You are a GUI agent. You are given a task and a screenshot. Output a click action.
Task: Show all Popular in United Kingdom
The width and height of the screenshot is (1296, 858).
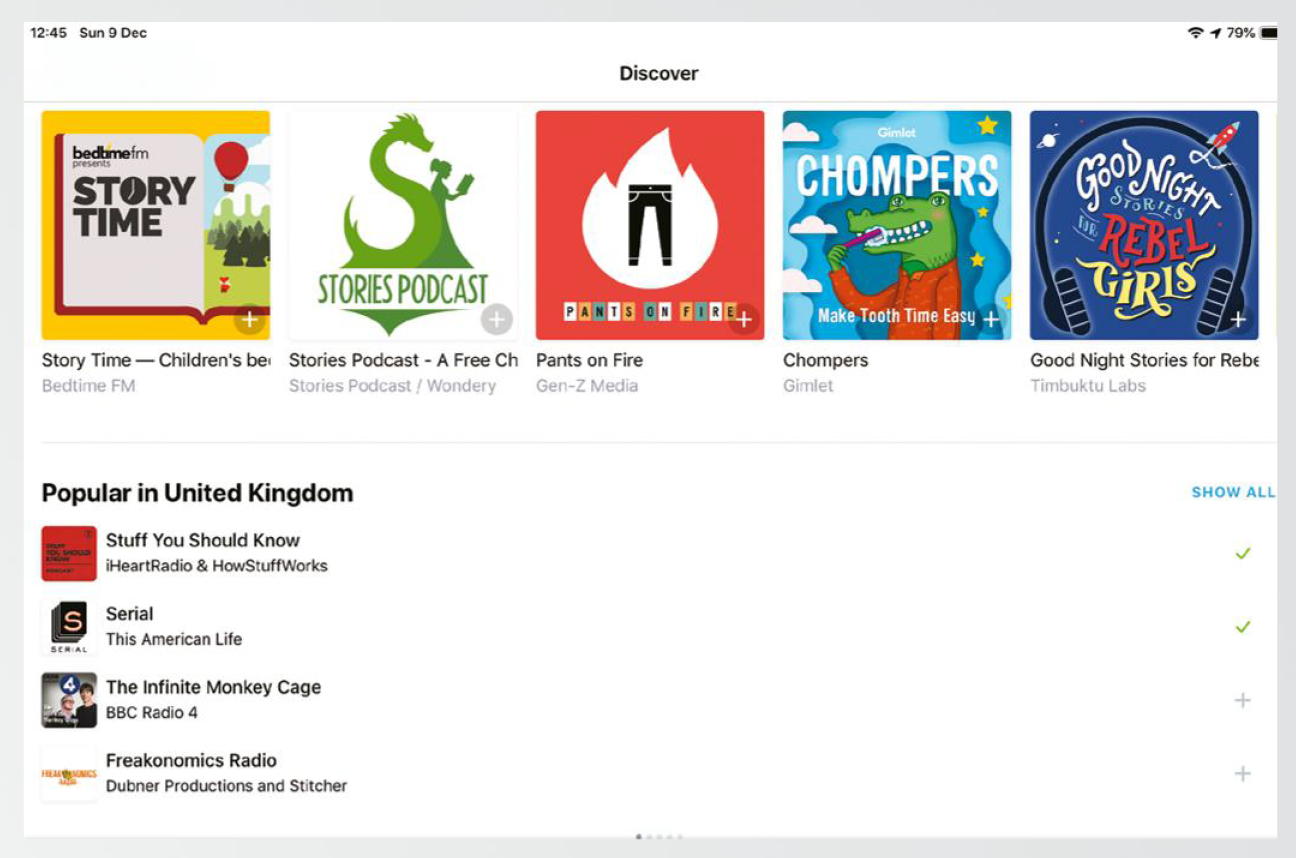point(1232,492)
